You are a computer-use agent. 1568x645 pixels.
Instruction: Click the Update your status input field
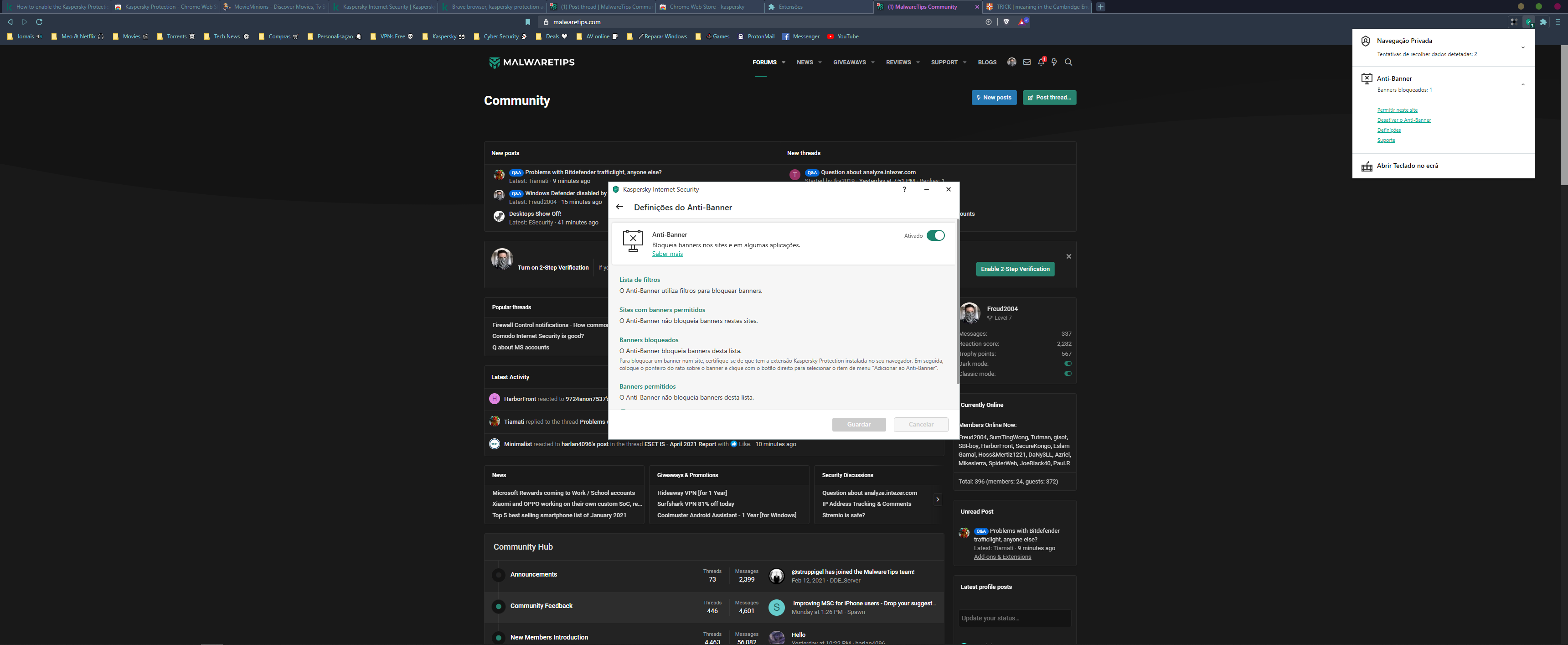coord(1014,618)
